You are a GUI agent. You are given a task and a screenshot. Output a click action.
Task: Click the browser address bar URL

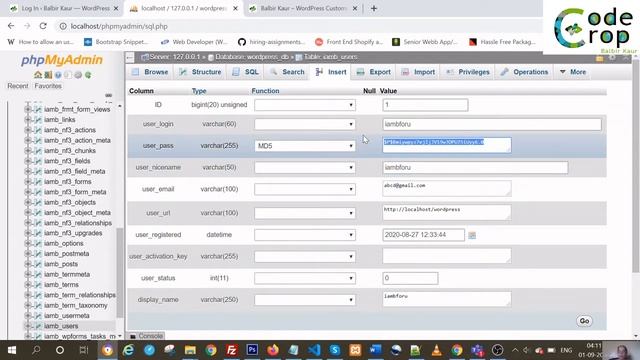tap(119, 26)
